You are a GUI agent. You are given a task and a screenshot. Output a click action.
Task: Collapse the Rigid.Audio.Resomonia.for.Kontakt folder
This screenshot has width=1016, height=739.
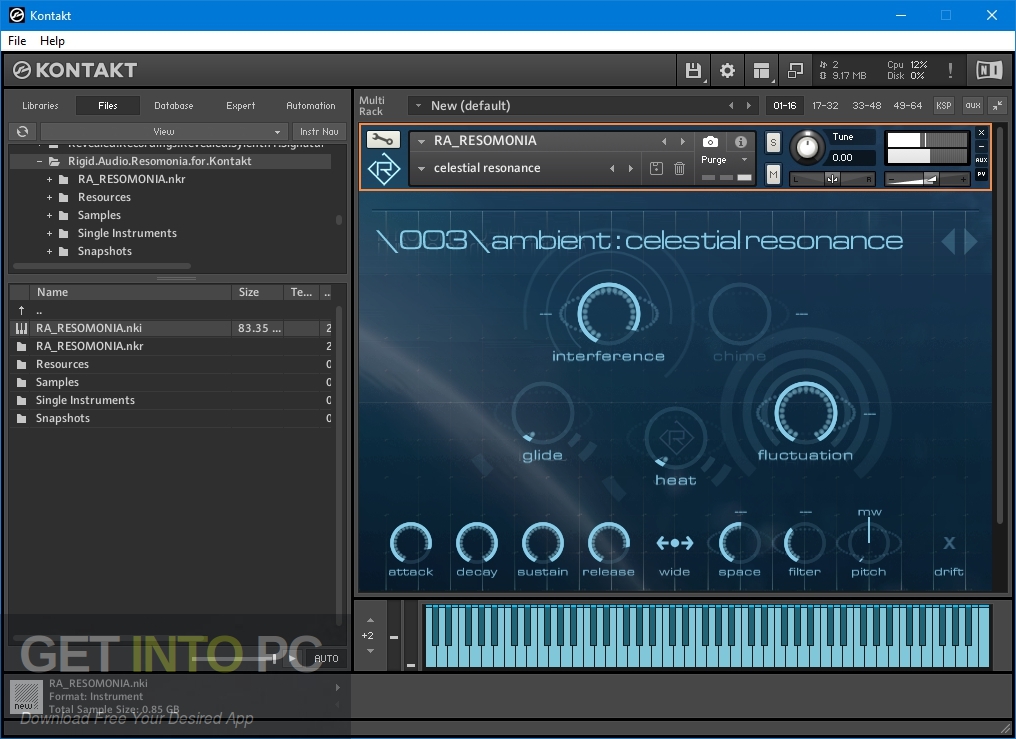[40, 161]
